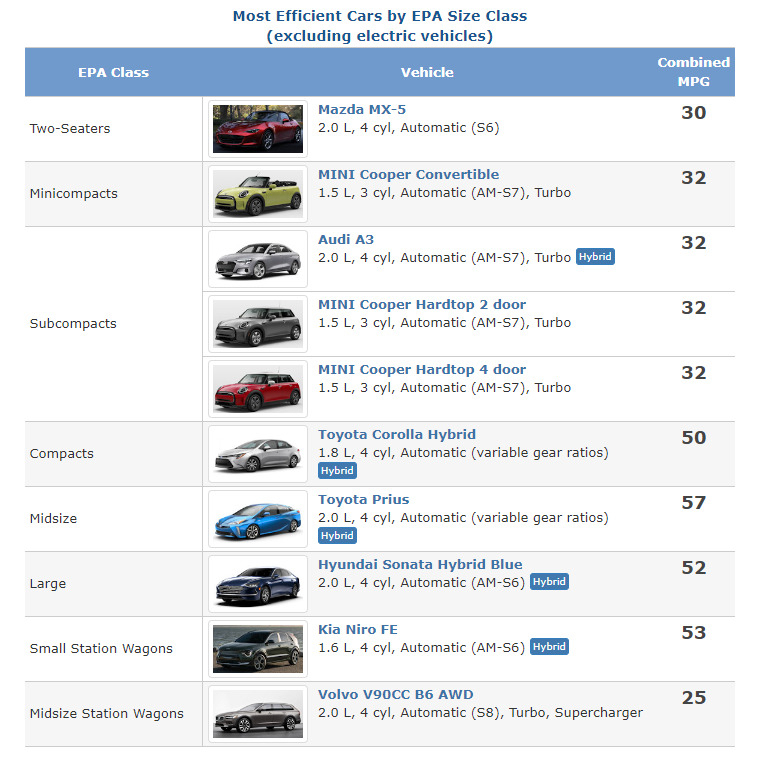Screen dimensions: 757x762
Task: Click the Volvo V90CC wagon photo
Action: [258, 714]
